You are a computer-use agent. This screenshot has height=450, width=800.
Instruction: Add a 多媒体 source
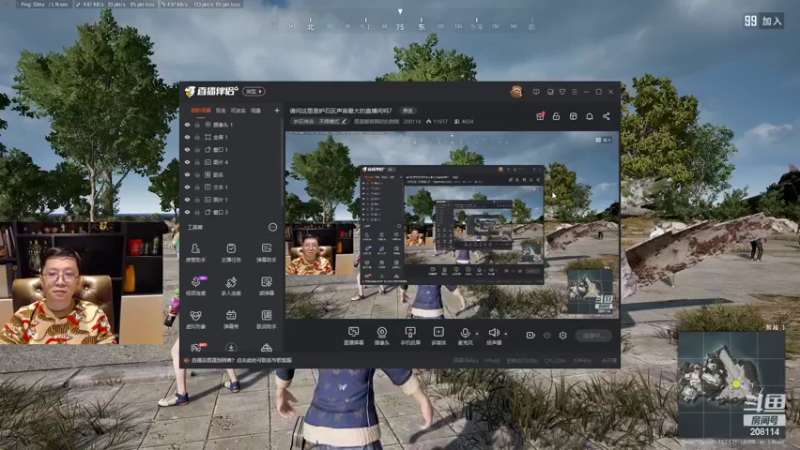(x=438, y=336)
